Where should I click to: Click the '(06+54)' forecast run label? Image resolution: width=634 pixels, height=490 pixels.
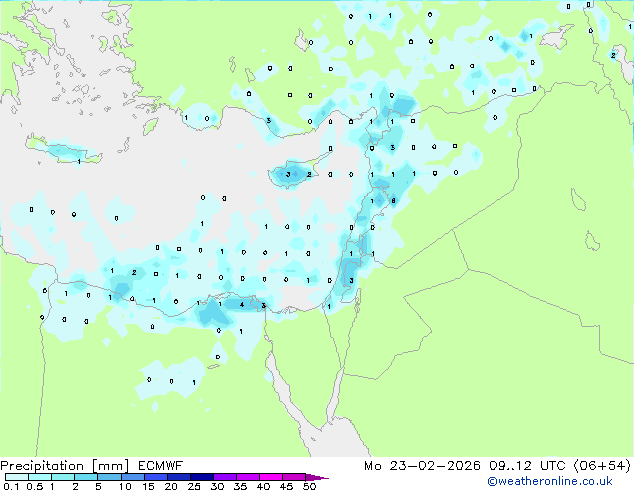tap(602, 466)
